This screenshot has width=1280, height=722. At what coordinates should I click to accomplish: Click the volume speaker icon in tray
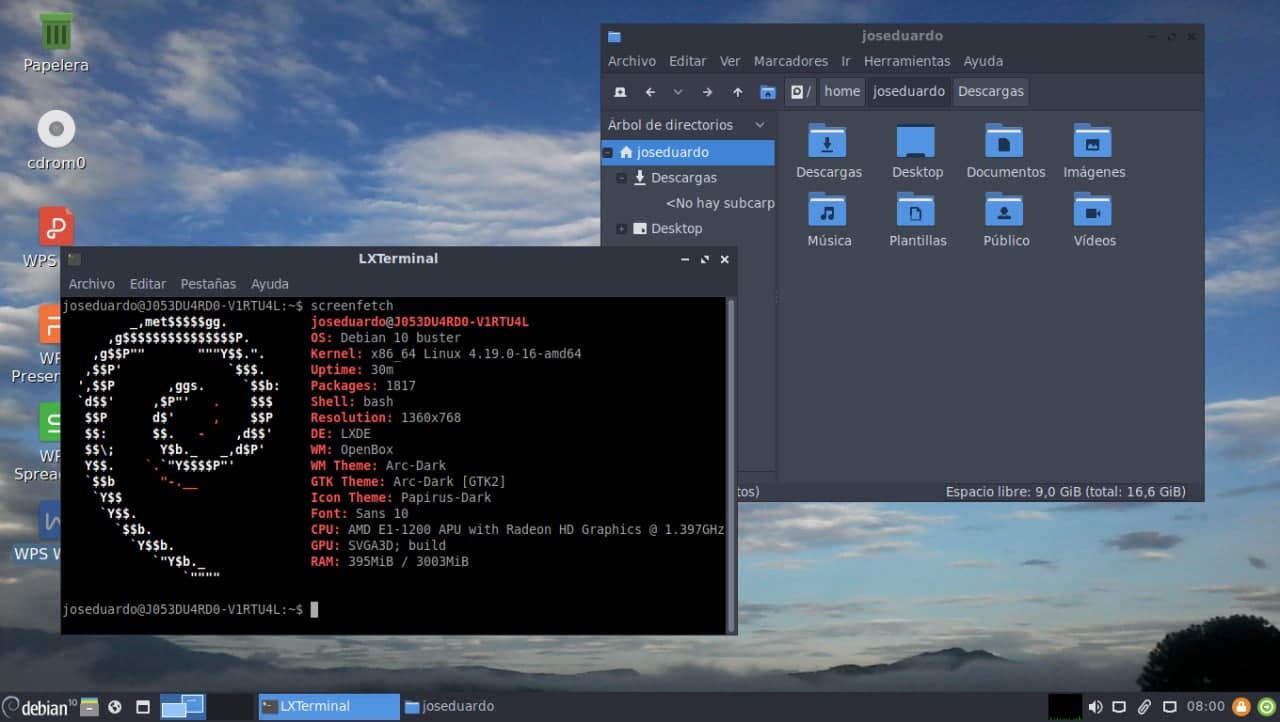pyautogui.click(x=1095, y=707)
